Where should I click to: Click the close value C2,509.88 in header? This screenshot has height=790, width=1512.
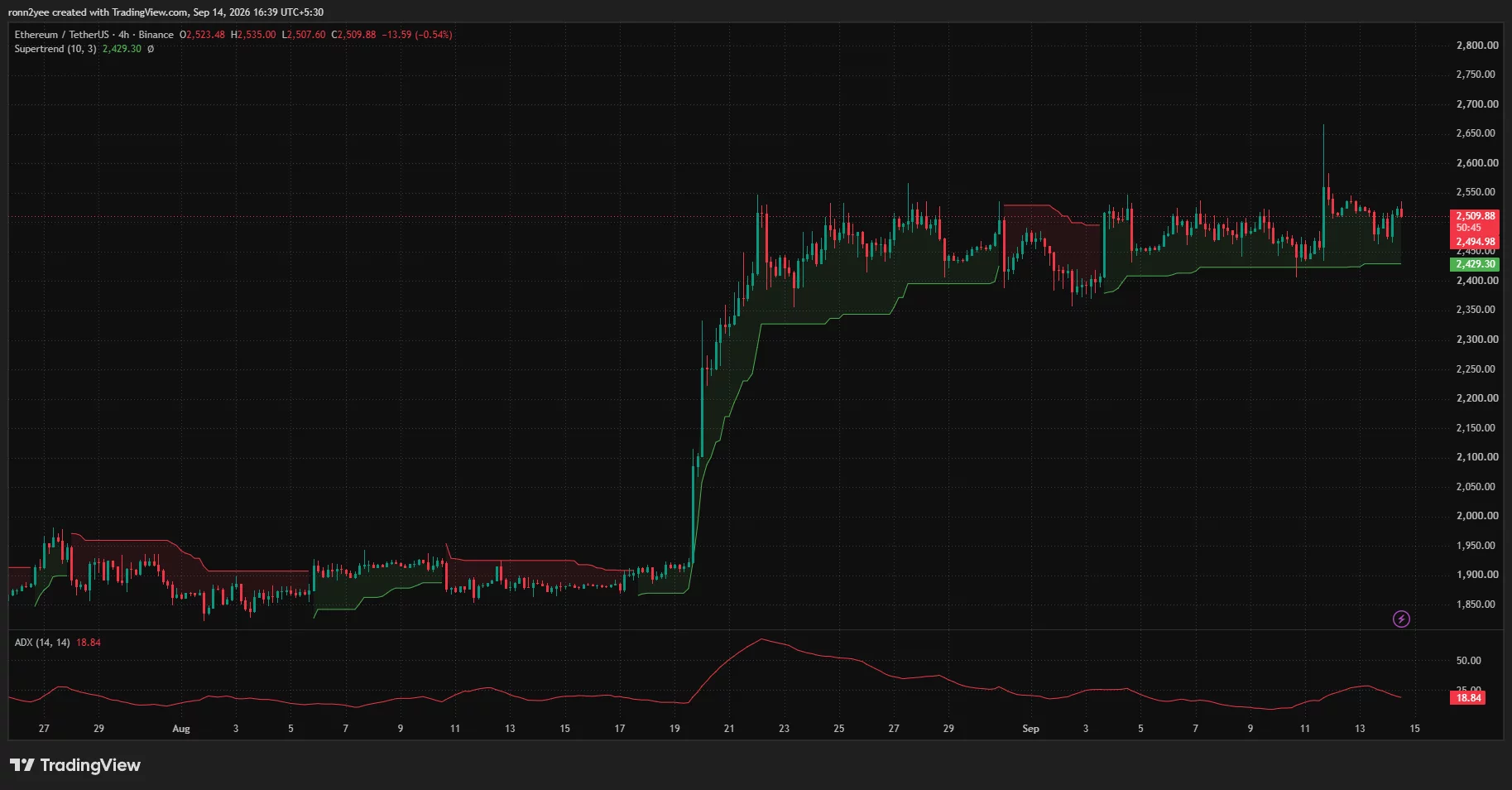coord(353,35)
